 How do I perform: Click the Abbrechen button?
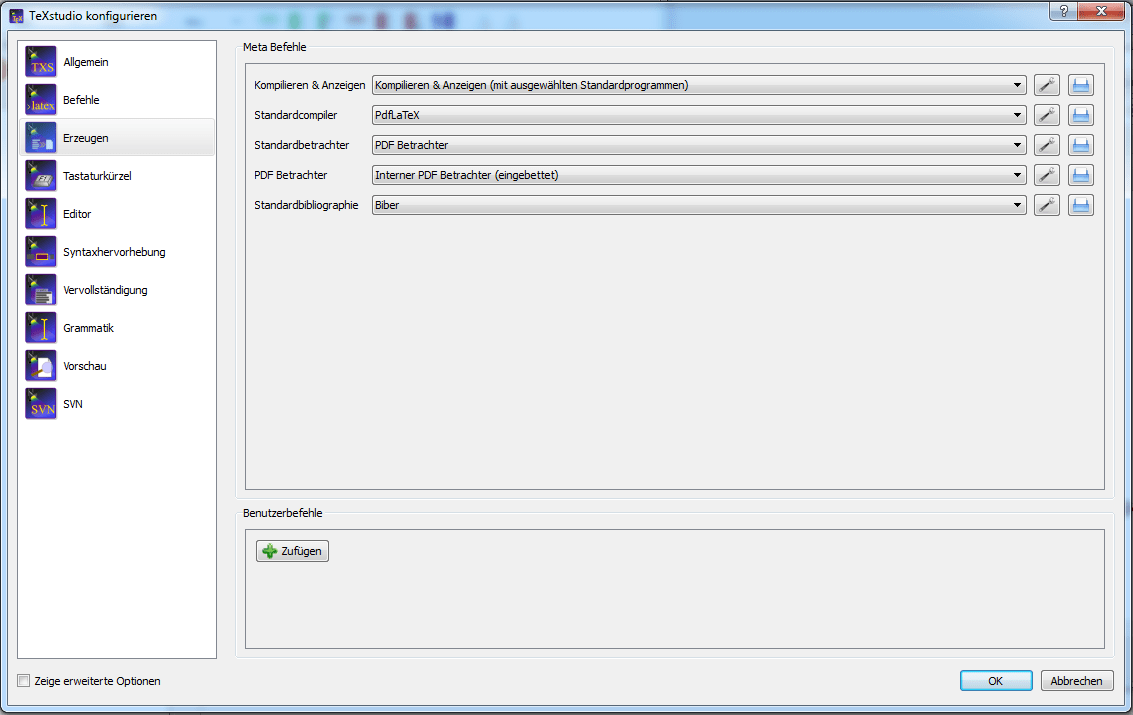(x=1077, y=680)
